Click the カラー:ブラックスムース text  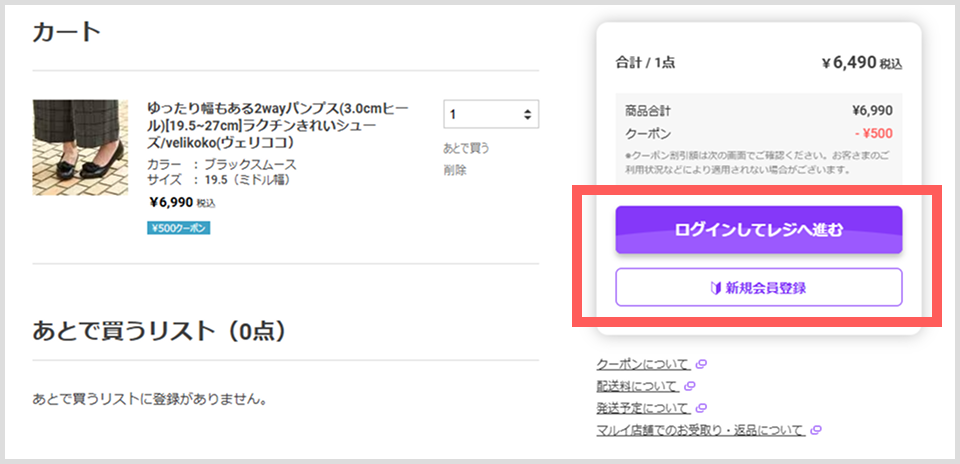pyautogui.click(x=222, y=165)
